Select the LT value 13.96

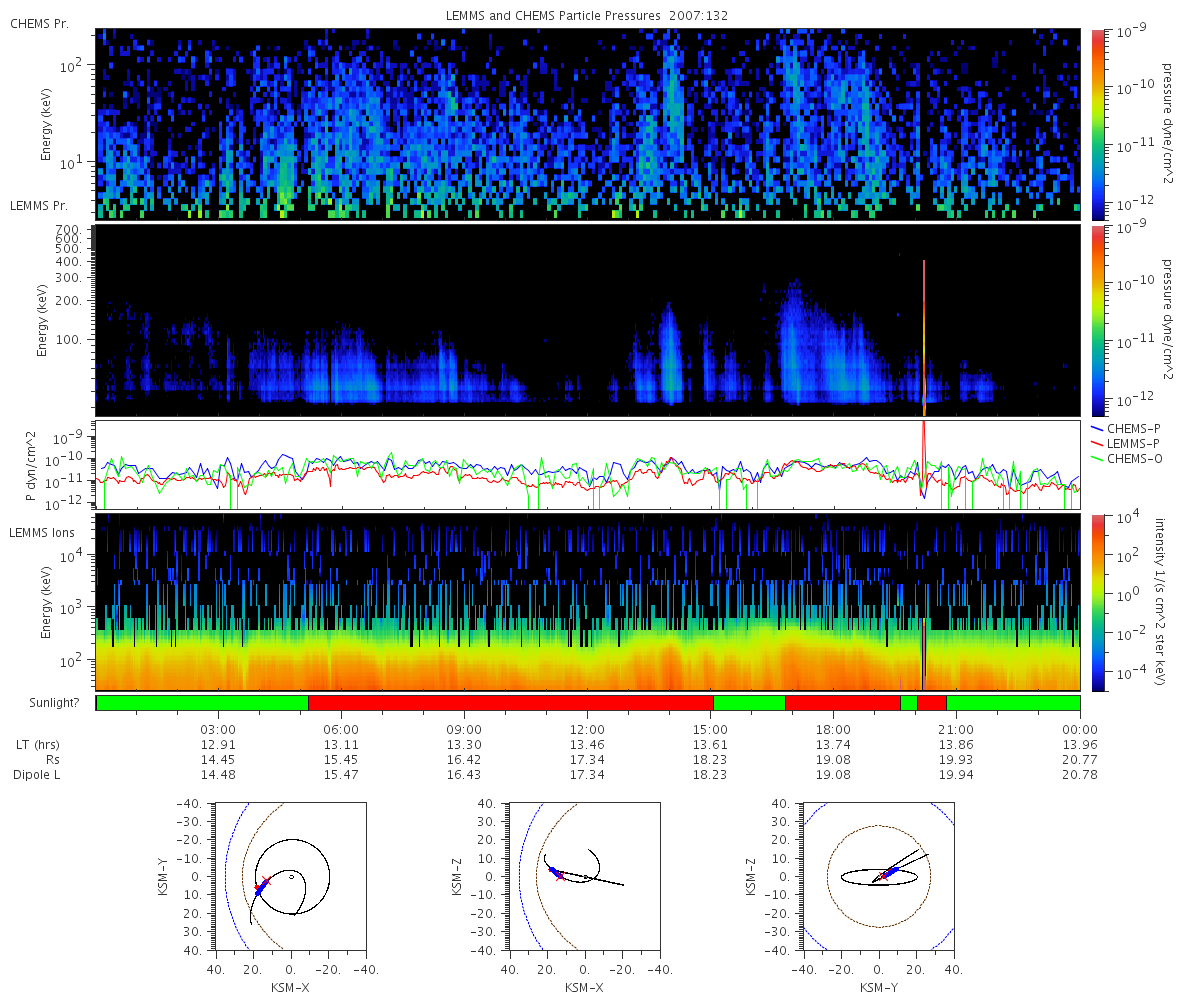(1080, 745)
